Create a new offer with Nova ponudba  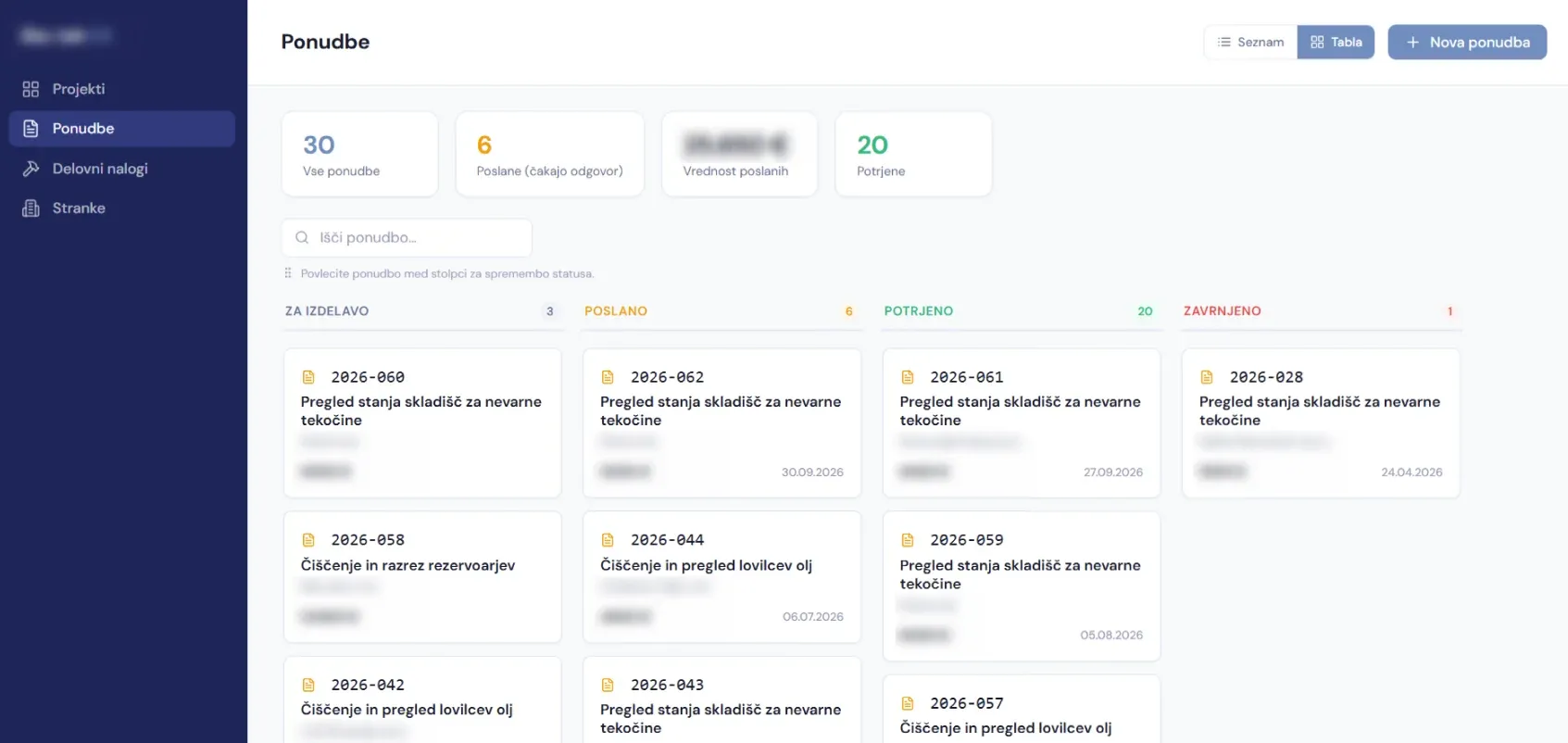pos(1467,43)
